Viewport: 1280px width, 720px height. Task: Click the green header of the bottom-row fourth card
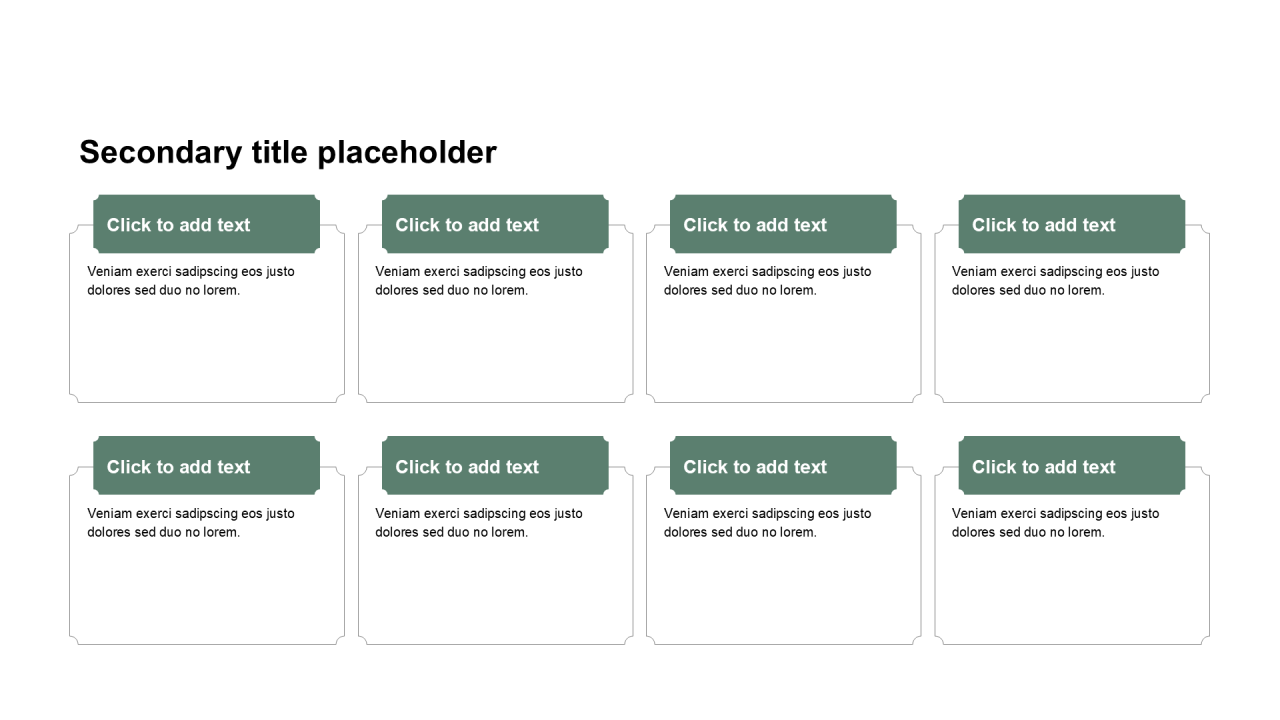[1072, 467]
